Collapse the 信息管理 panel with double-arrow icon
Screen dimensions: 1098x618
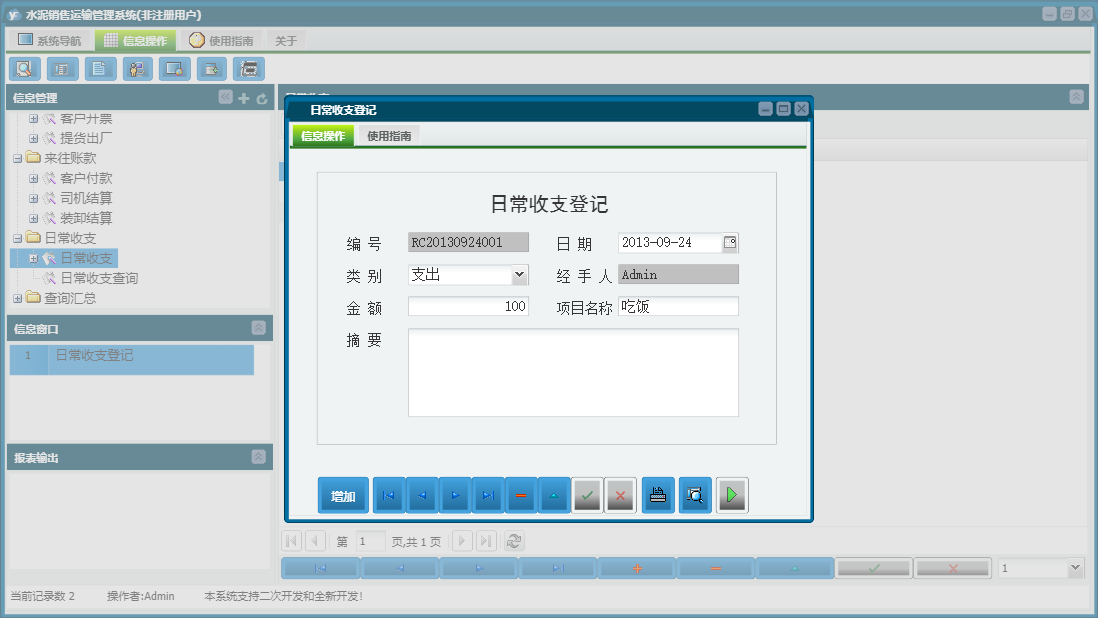(x=225, y=97)
